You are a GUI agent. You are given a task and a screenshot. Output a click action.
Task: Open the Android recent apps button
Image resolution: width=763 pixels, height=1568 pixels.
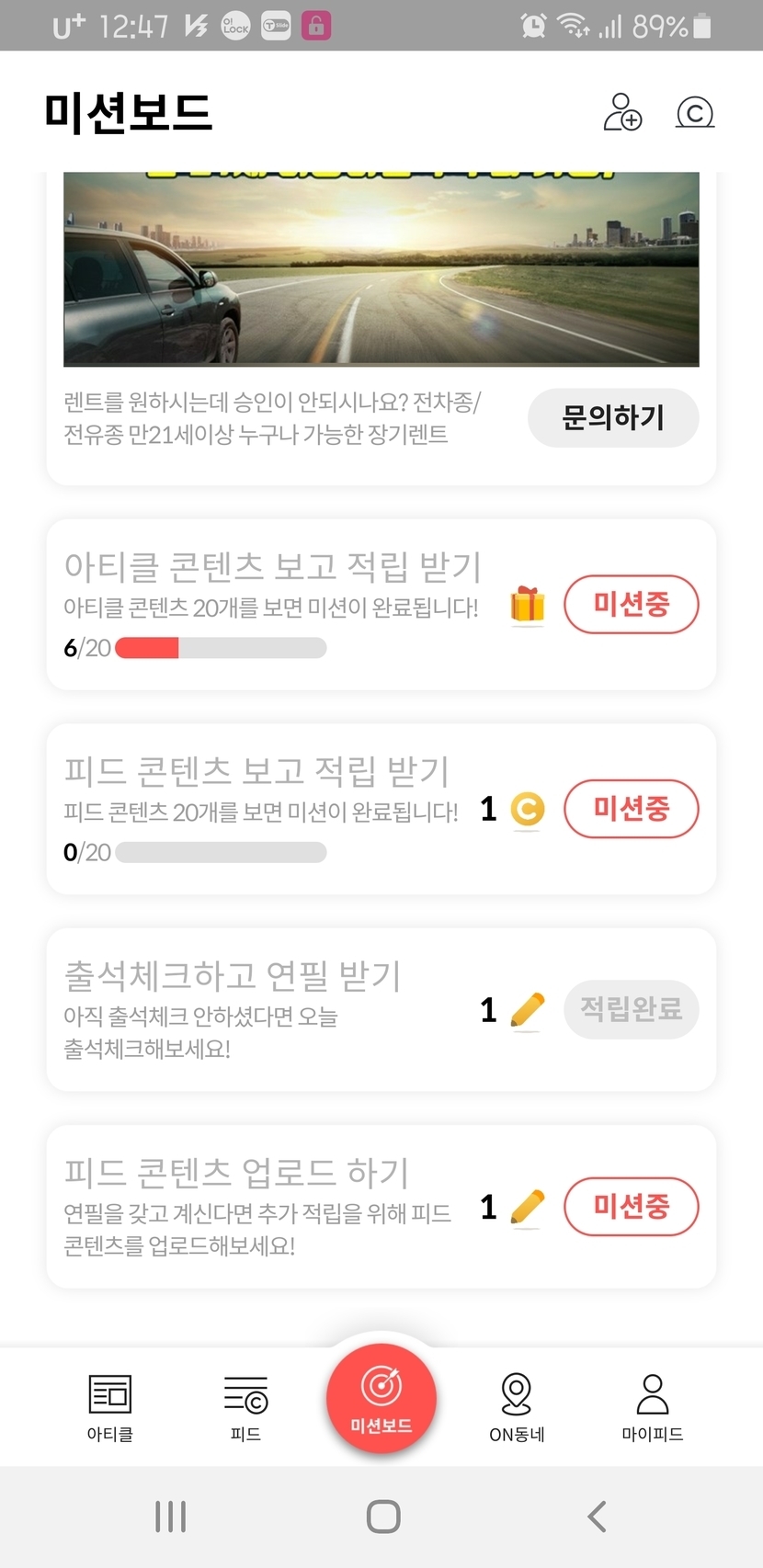[x=171, y=1517]
